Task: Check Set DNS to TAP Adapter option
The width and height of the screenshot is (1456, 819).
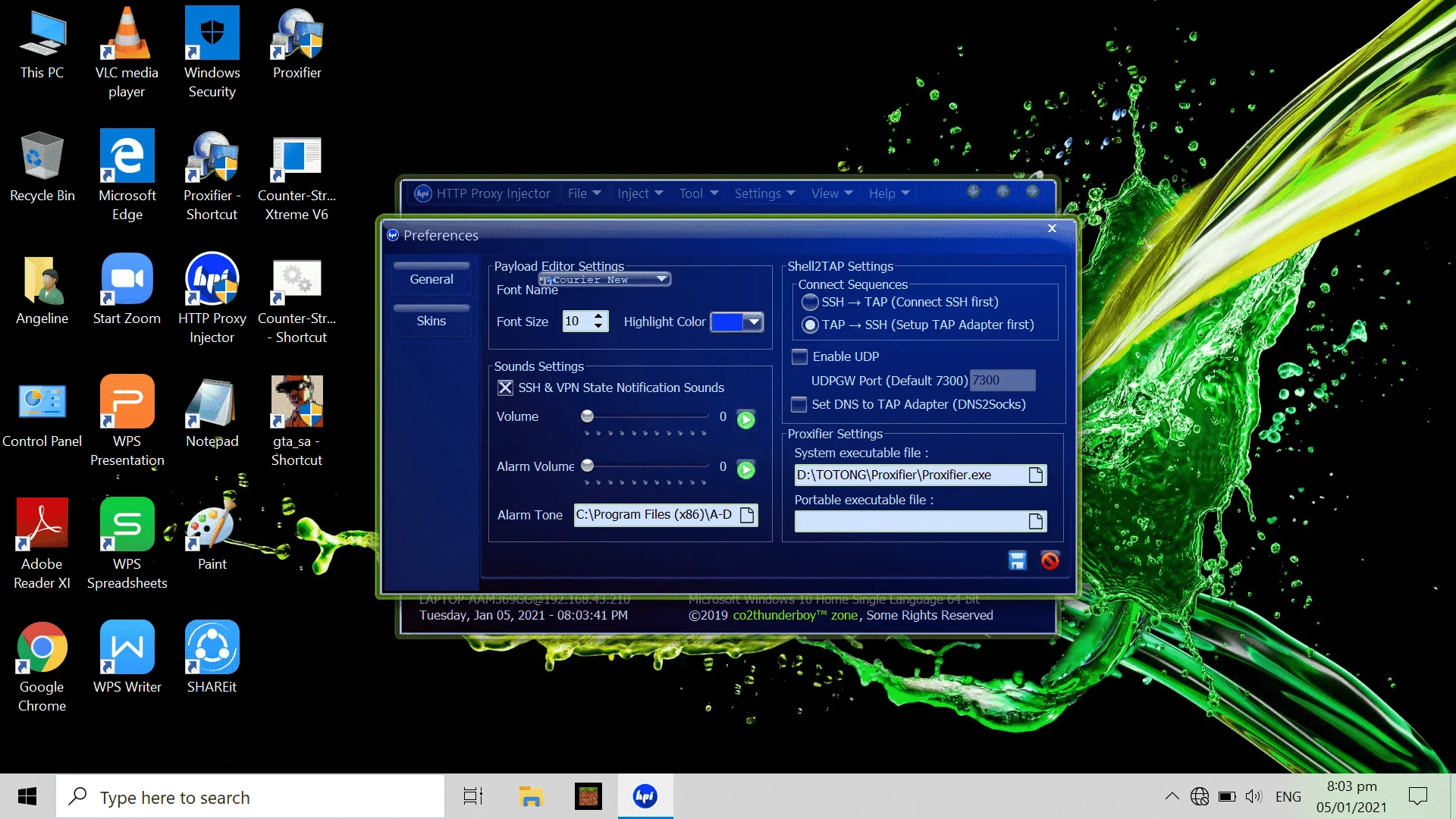Action: coord(799,404)
